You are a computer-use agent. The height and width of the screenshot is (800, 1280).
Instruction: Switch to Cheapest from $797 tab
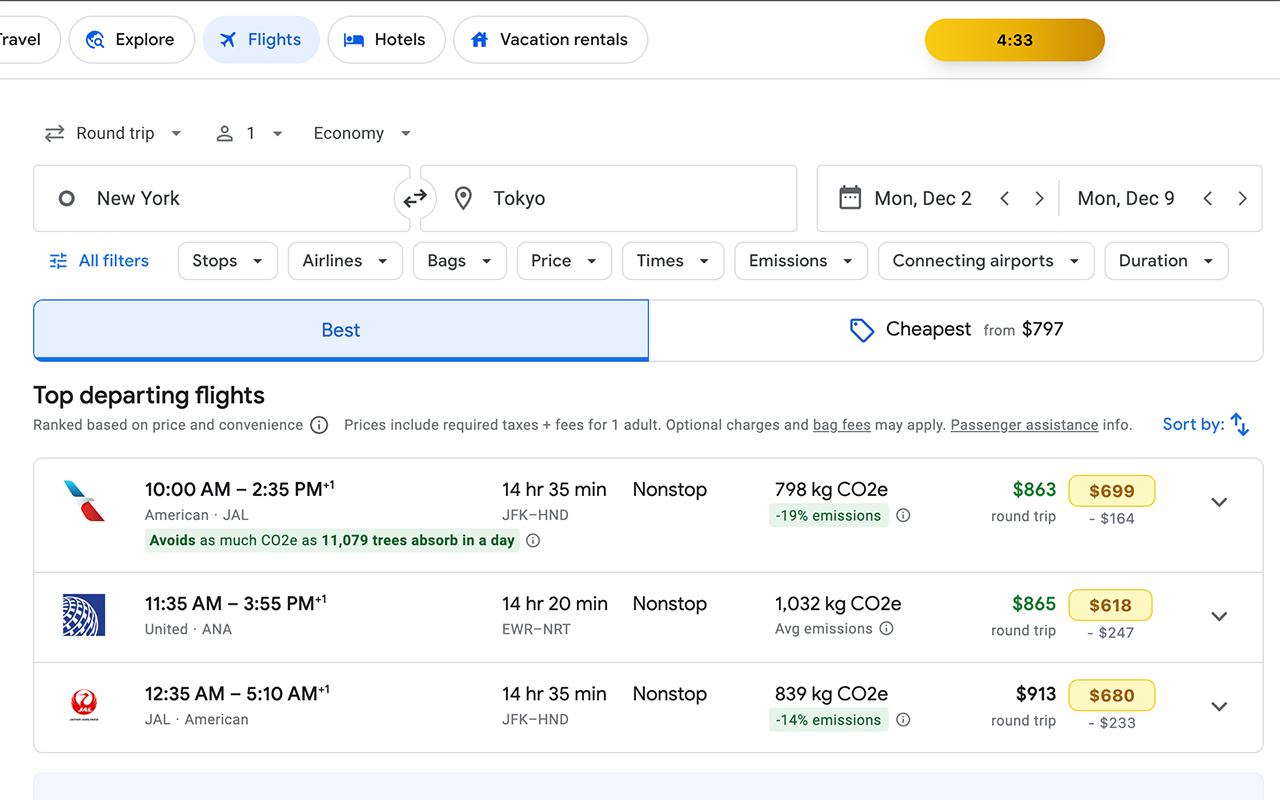coord(955,330)
